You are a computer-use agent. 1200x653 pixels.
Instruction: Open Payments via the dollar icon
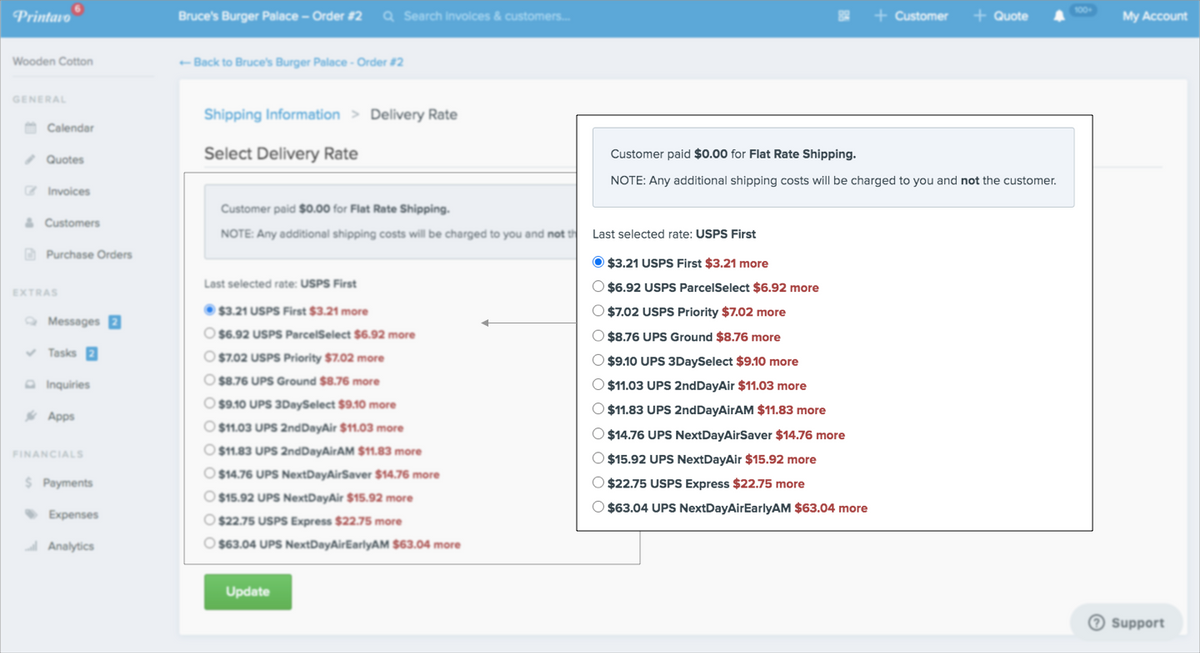tap(30, 483)
